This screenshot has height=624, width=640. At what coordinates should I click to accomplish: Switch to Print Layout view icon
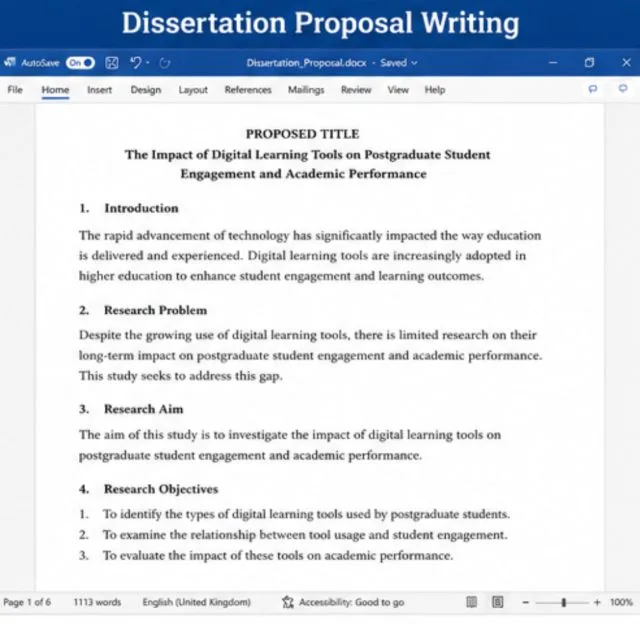click(x=498, y=602)
